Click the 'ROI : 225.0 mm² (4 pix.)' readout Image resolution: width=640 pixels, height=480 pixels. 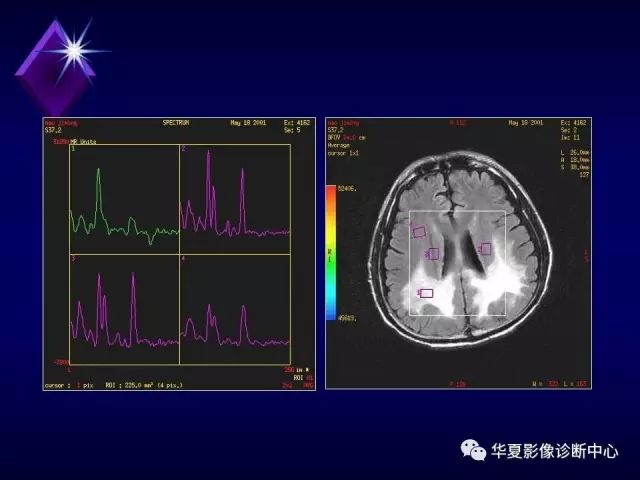tap(144, 385)
